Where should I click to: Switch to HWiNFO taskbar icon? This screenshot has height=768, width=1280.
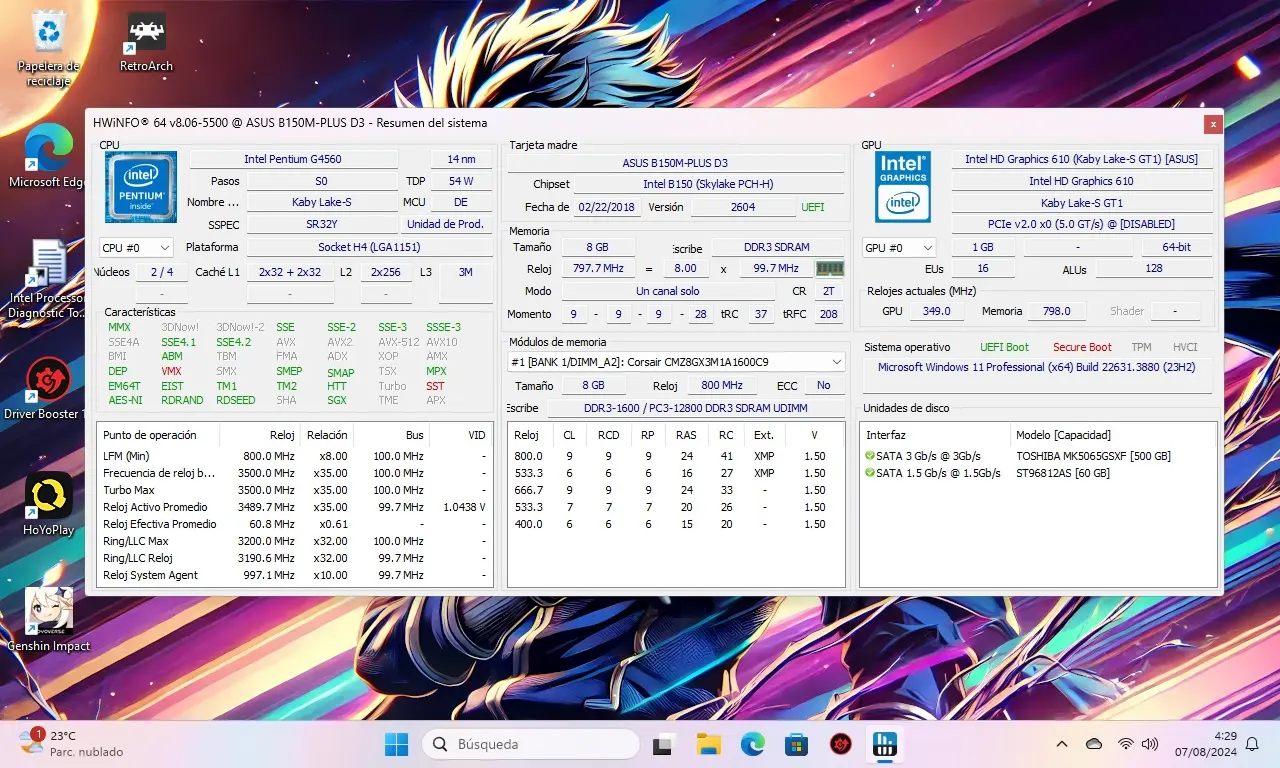(885, 744)
